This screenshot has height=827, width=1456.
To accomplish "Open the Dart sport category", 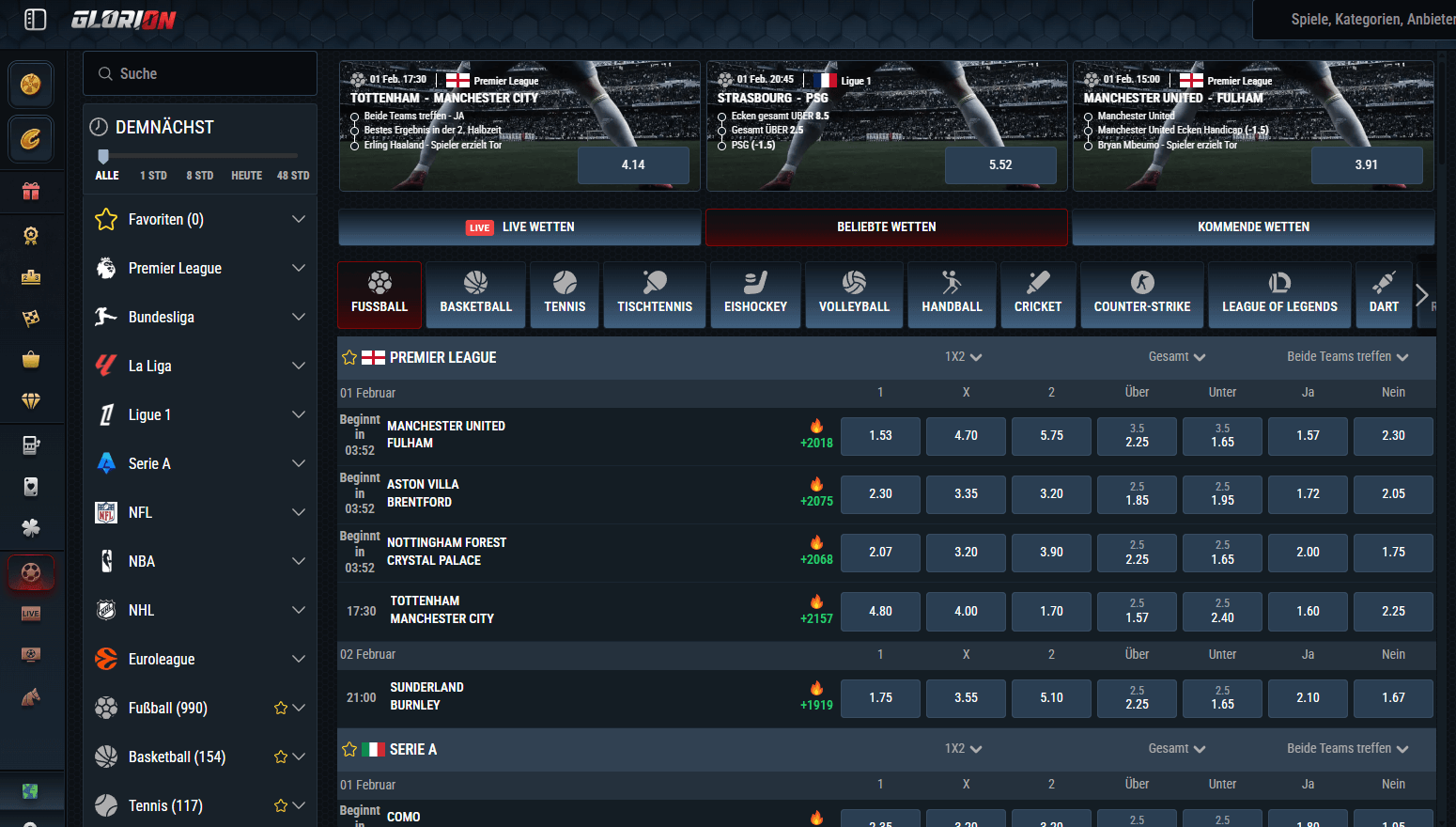I will click(x=1383, y=294).
